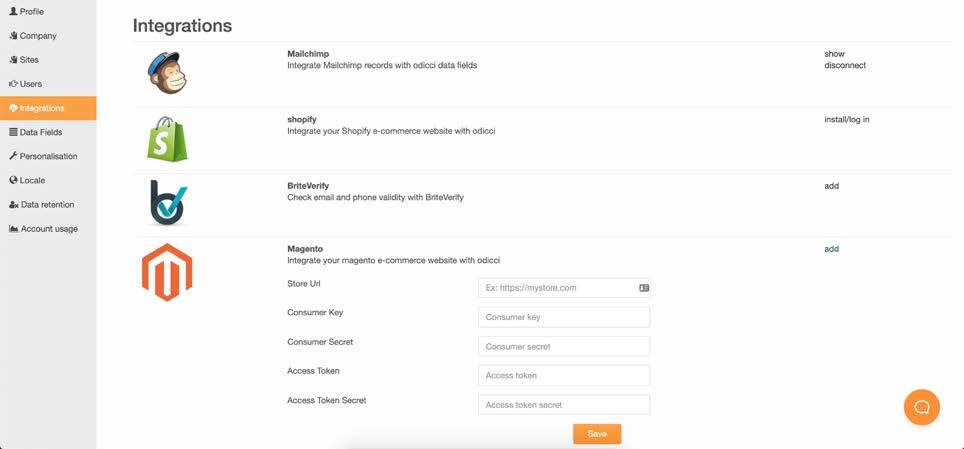This screenshot has width=964, height=449.
Task: Open the Users sidebar section
Action: 30,84
